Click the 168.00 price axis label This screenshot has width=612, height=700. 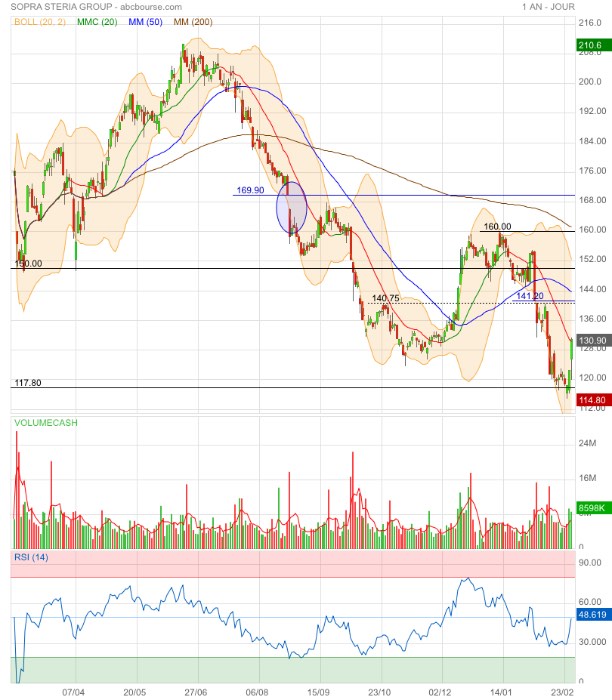(592, 200)
